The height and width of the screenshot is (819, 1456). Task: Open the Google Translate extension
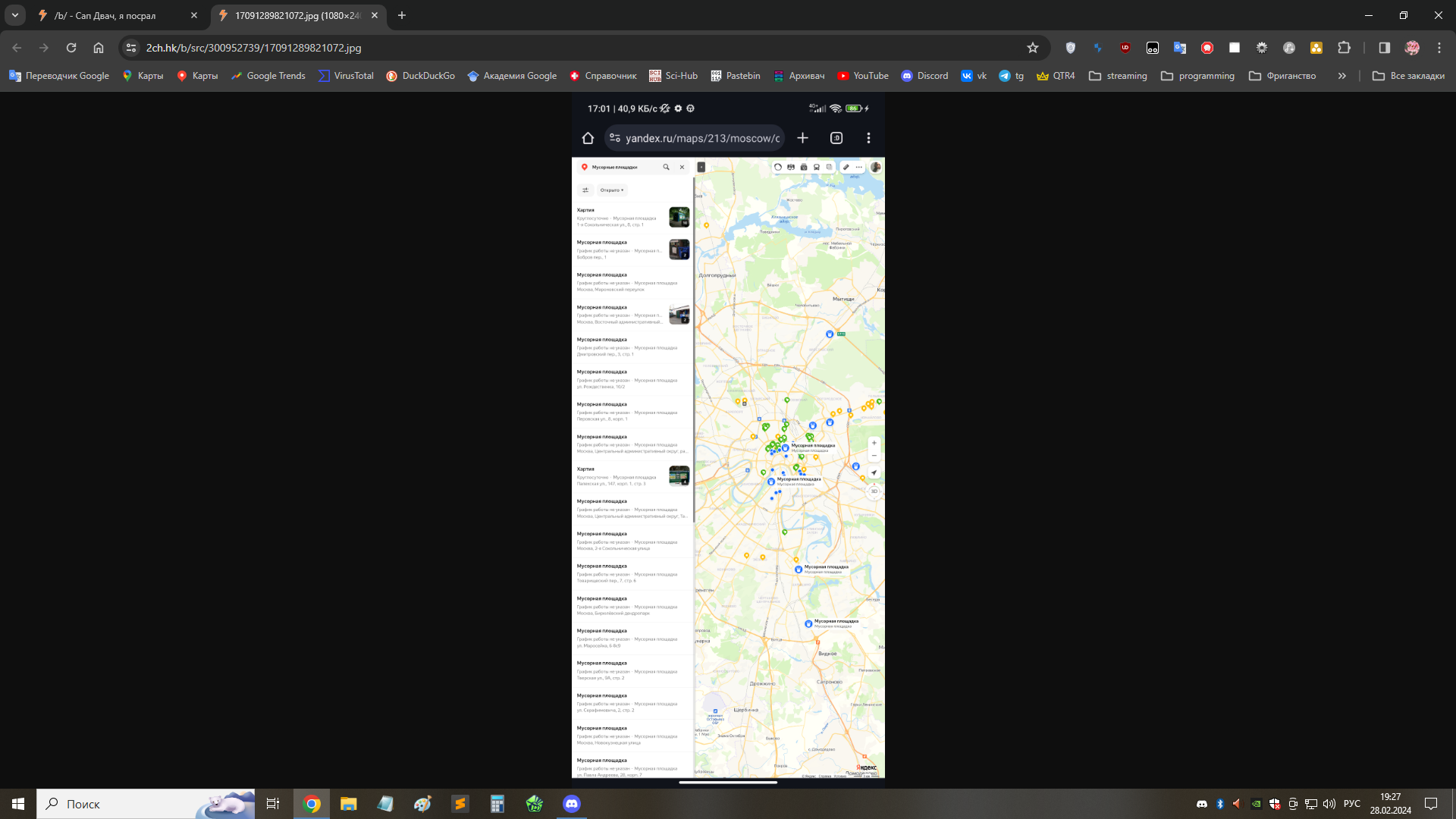(1180, 48)
